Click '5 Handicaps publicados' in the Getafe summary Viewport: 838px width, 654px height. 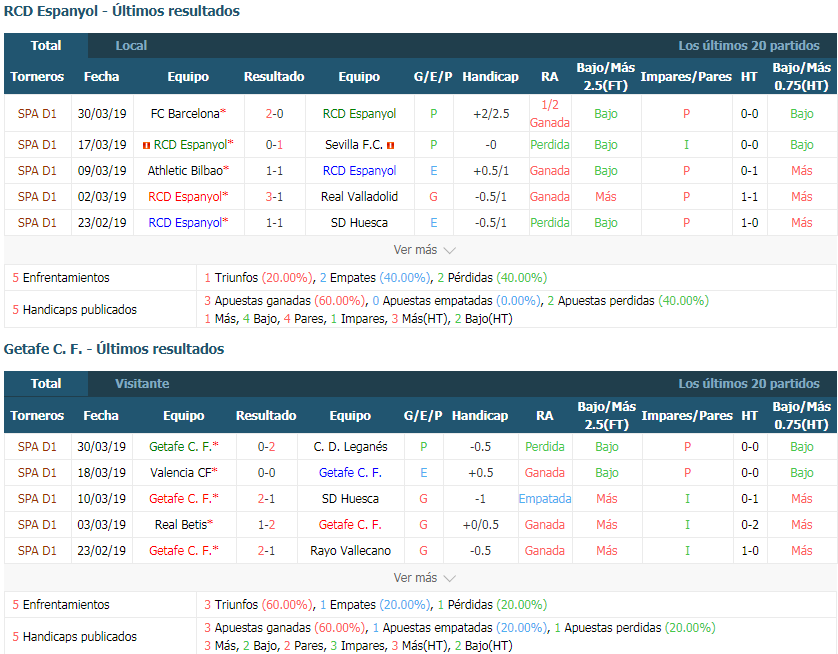click(x=74, y=637)
